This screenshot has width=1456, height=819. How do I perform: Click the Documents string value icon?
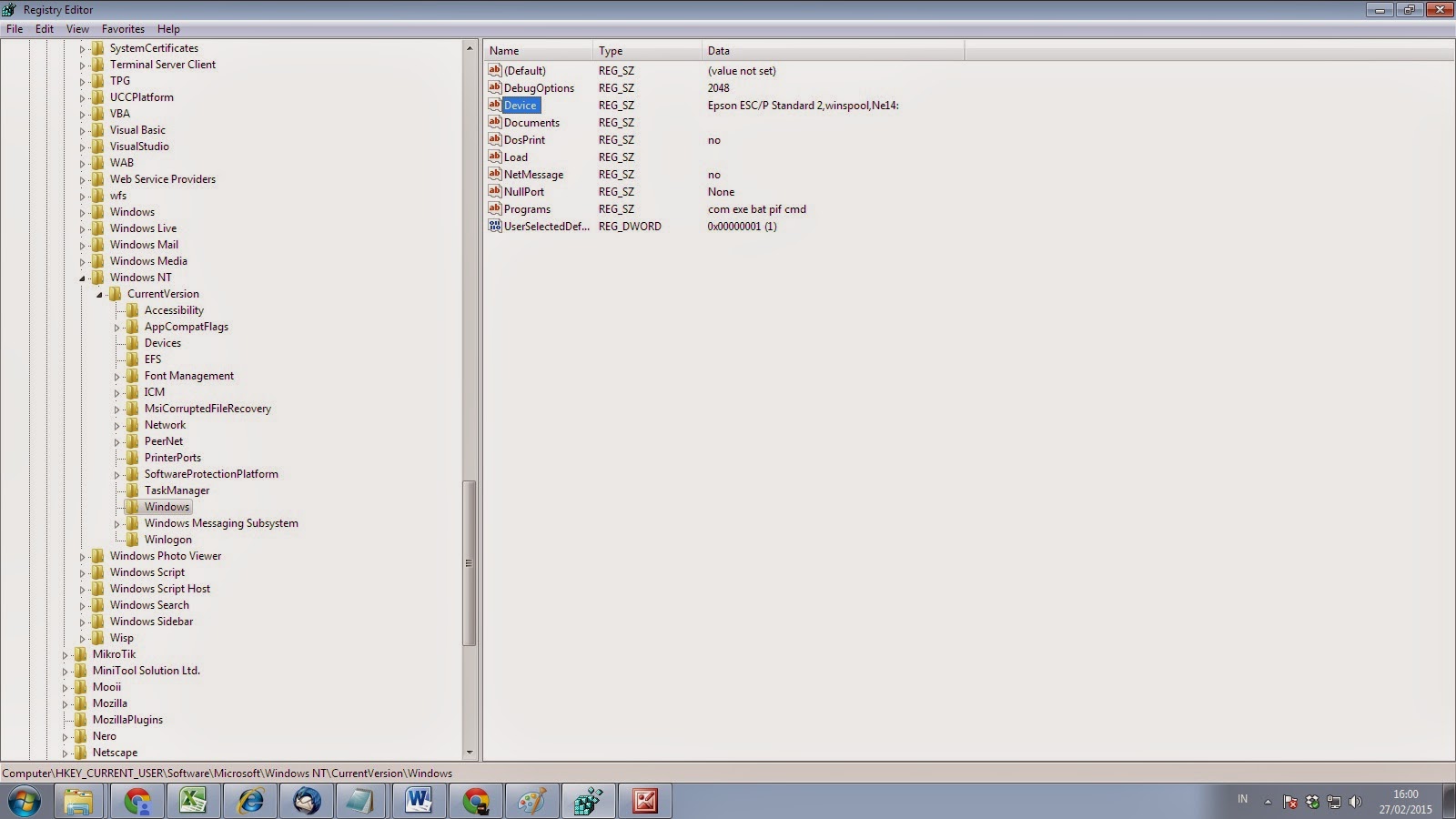pyautogui.click(x=494, y=122)
